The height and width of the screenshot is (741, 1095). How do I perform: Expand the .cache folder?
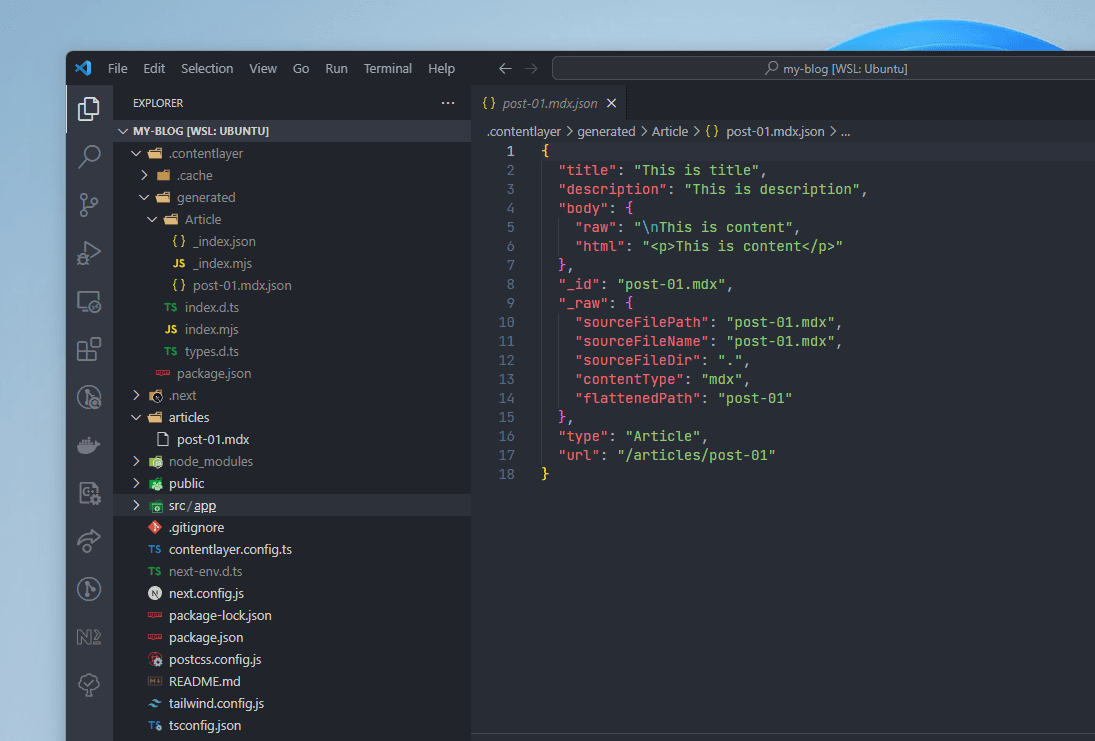[292, 175]
